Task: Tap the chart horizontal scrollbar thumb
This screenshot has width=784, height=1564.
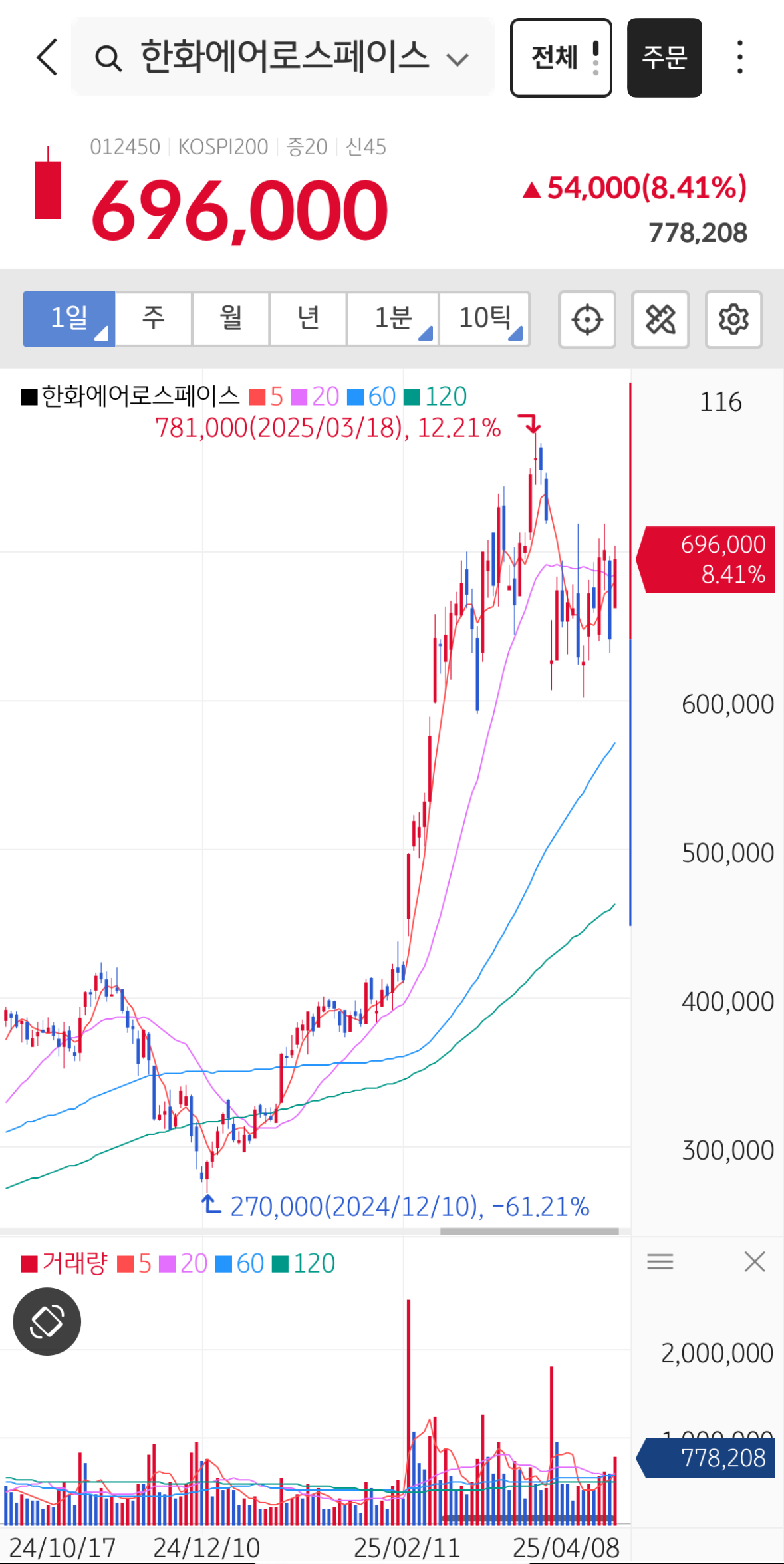Action: point(529,1231)
